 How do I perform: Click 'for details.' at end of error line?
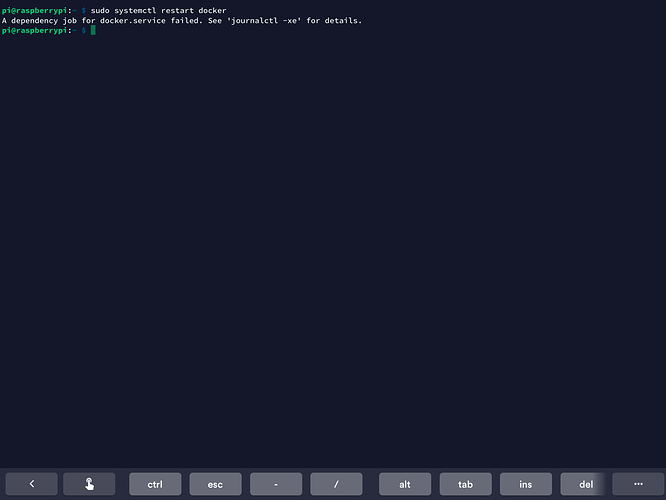tap(336, 20)
